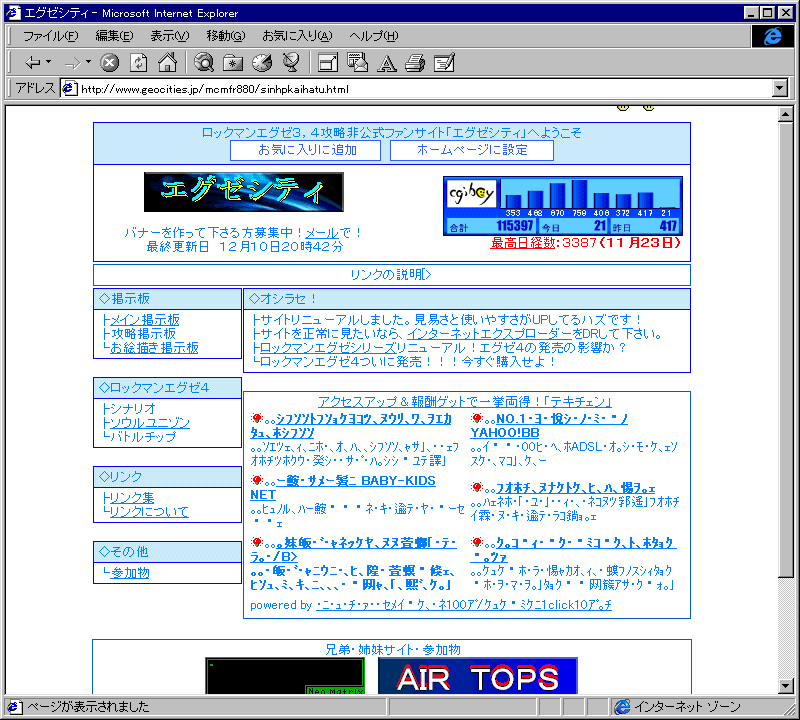Click the アクセスアップ&報酬ゲット テキチェン link
The image size is (800, 720).
(x=465, y=402)
